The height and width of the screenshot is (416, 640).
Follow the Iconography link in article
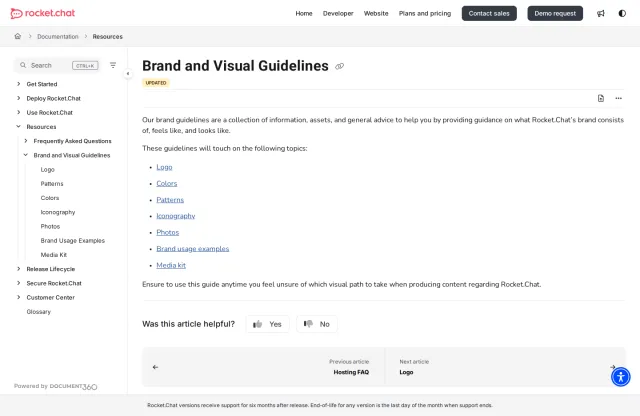[x=176, y=216]
